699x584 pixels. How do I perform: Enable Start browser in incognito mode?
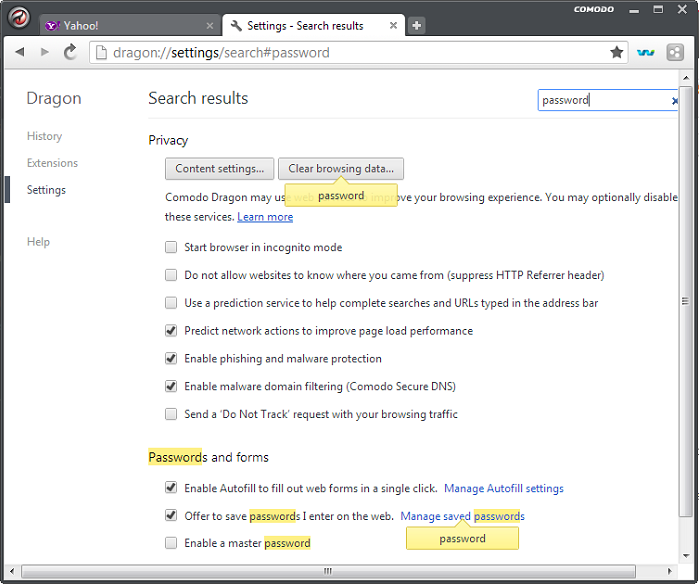point(171,247)
